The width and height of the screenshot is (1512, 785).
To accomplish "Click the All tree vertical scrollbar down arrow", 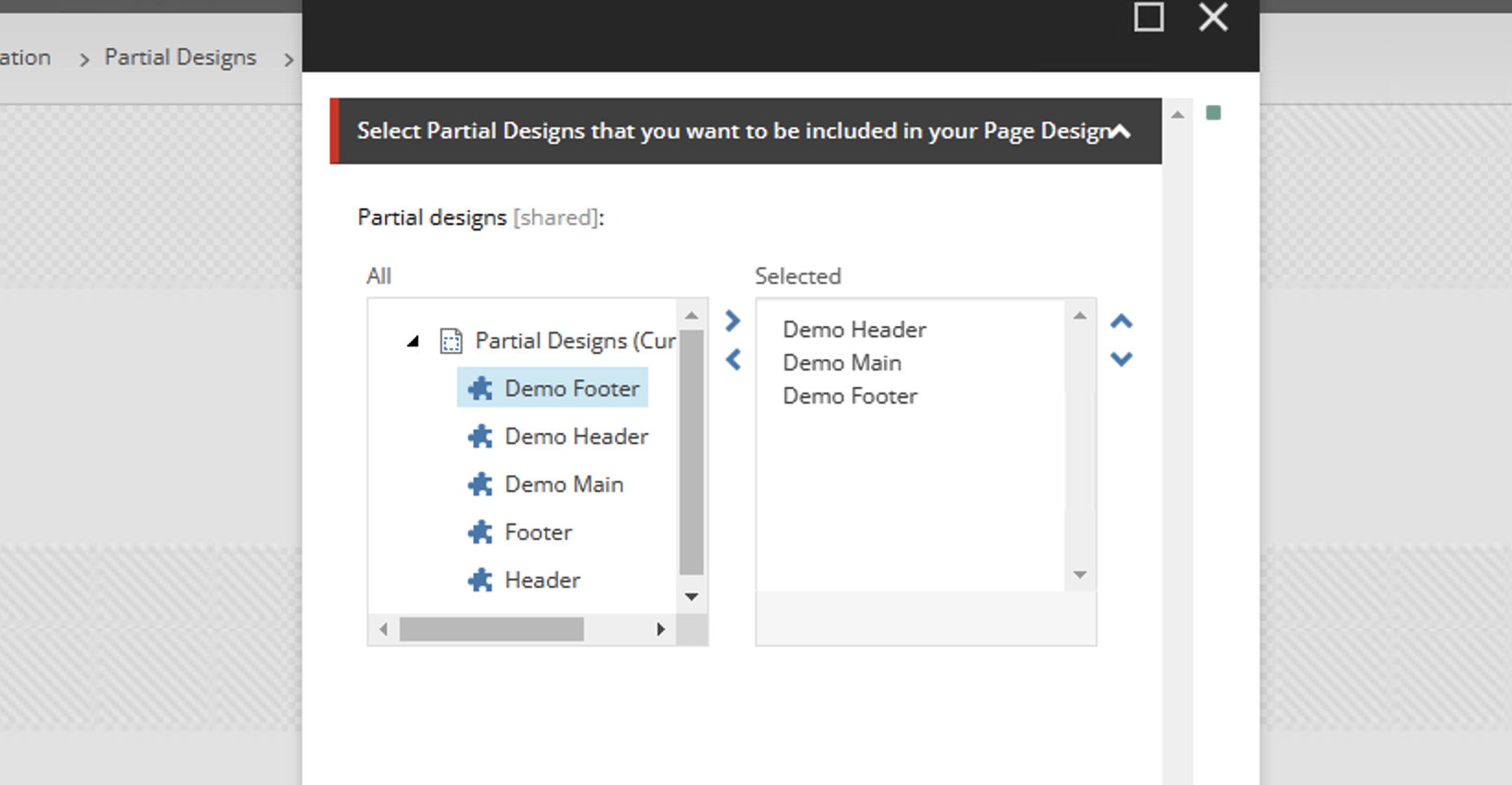I will [x=692, y=597].
